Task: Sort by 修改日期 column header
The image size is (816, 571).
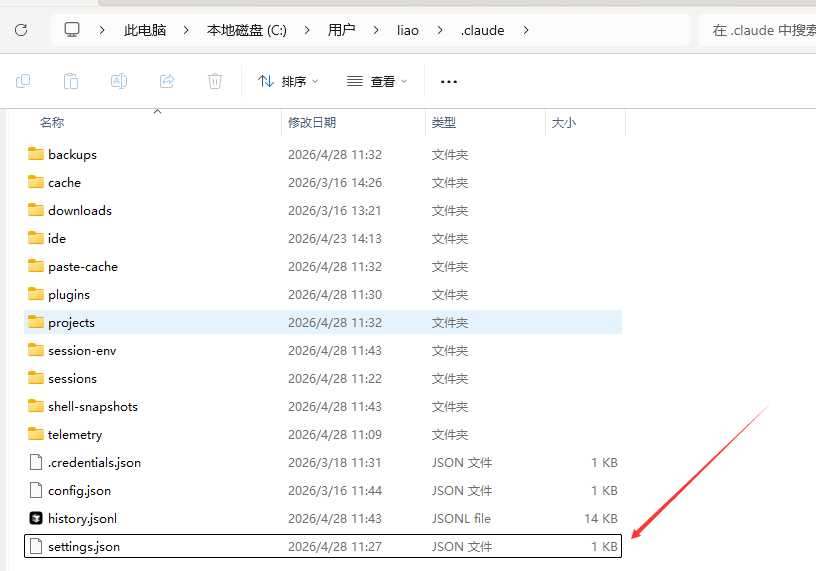Action: 312,122
